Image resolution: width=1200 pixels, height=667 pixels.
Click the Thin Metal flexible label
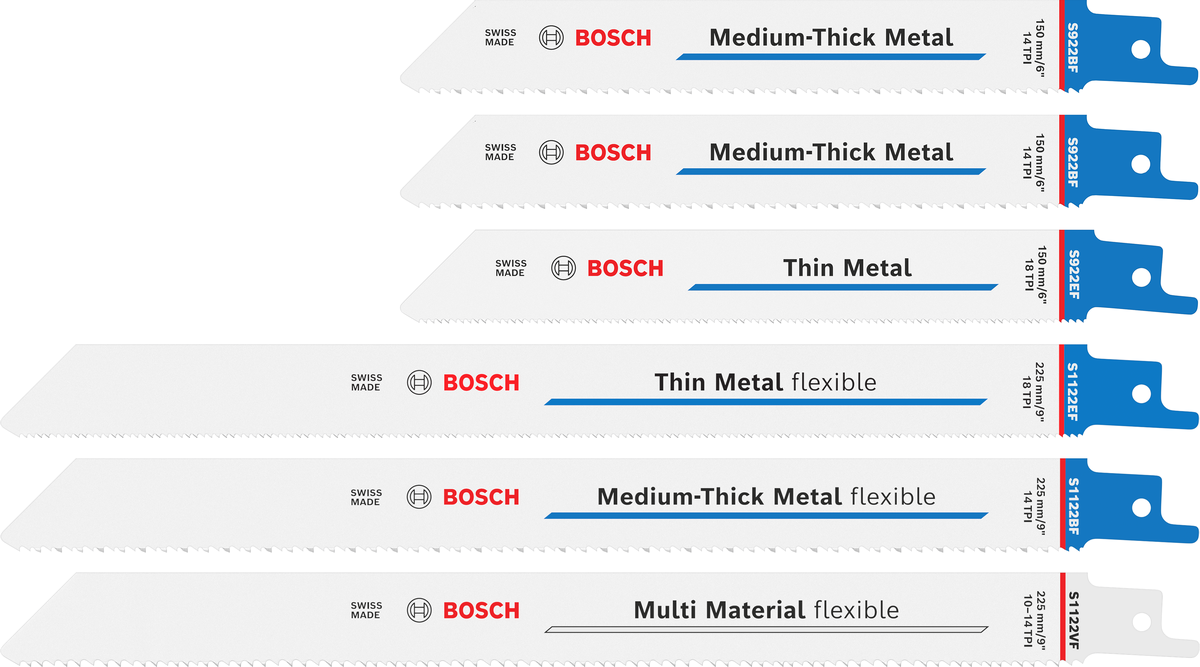[766, 382]
